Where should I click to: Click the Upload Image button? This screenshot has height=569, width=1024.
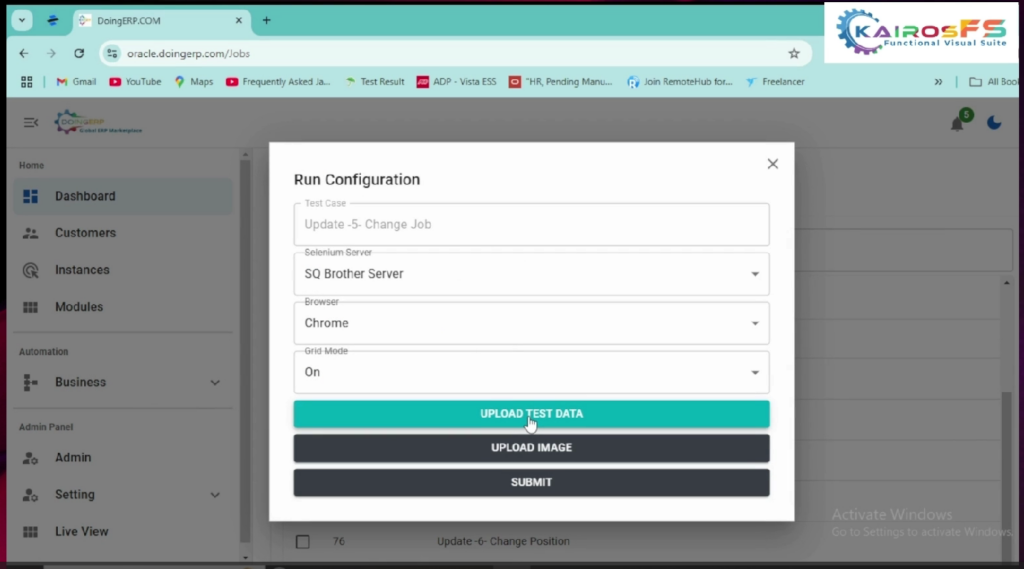pos(531,448)
